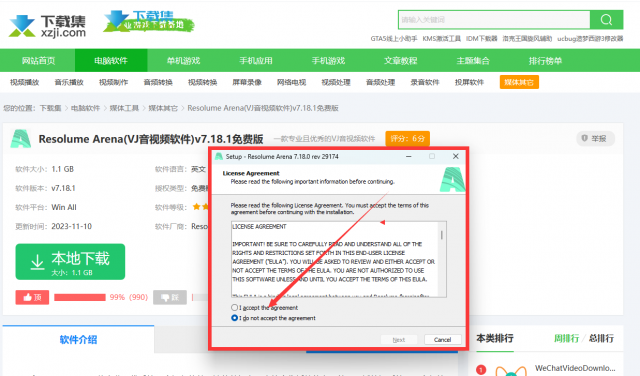This screenshot has height=376, width=640.
Task: Minimize the Resolume Arena Setup window
Action: [x=409, y=156]
